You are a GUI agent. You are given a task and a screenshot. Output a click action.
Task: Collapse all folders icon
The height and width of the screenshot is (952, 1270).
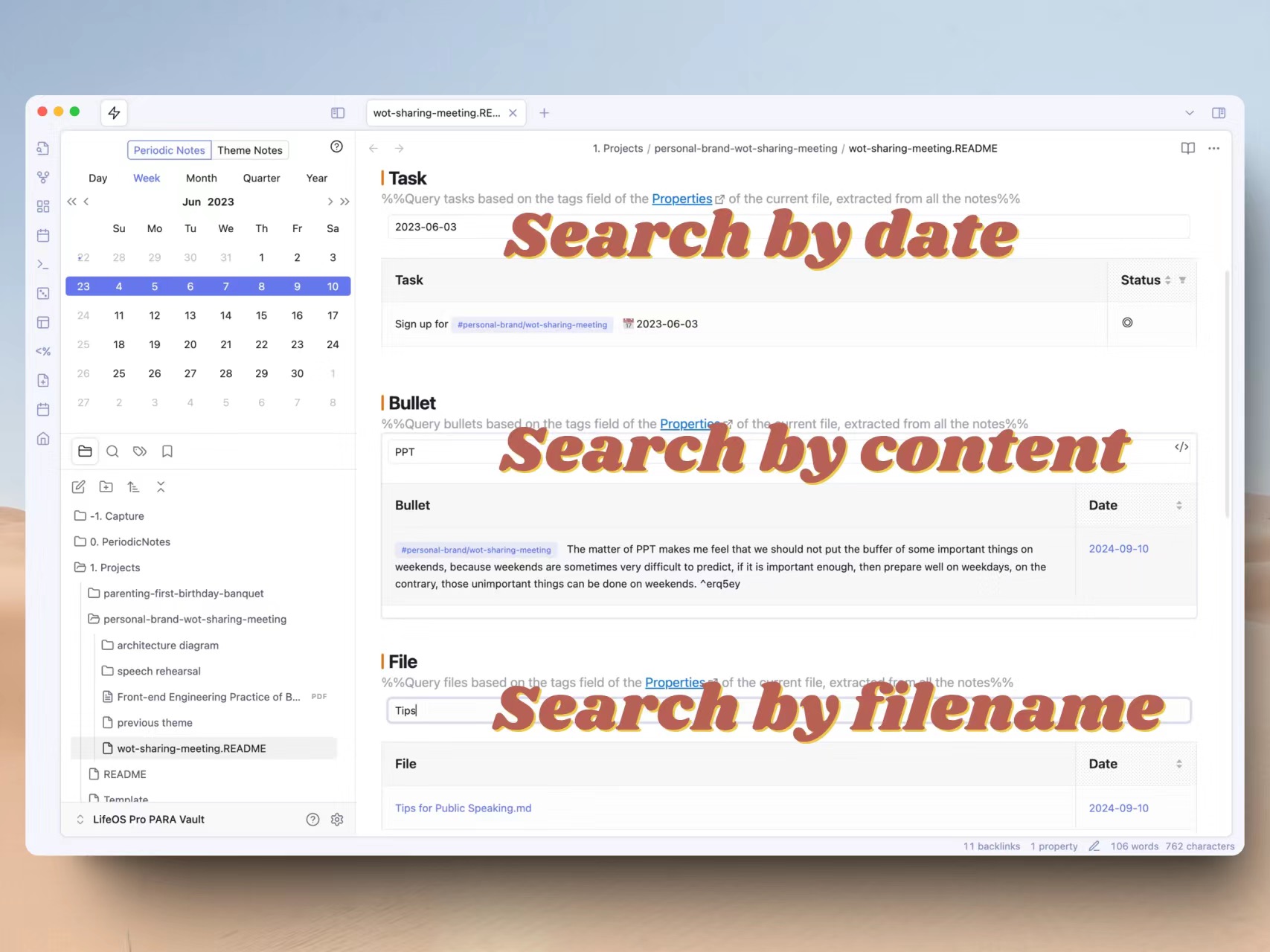pyautogui.click(x=161, y=487)
